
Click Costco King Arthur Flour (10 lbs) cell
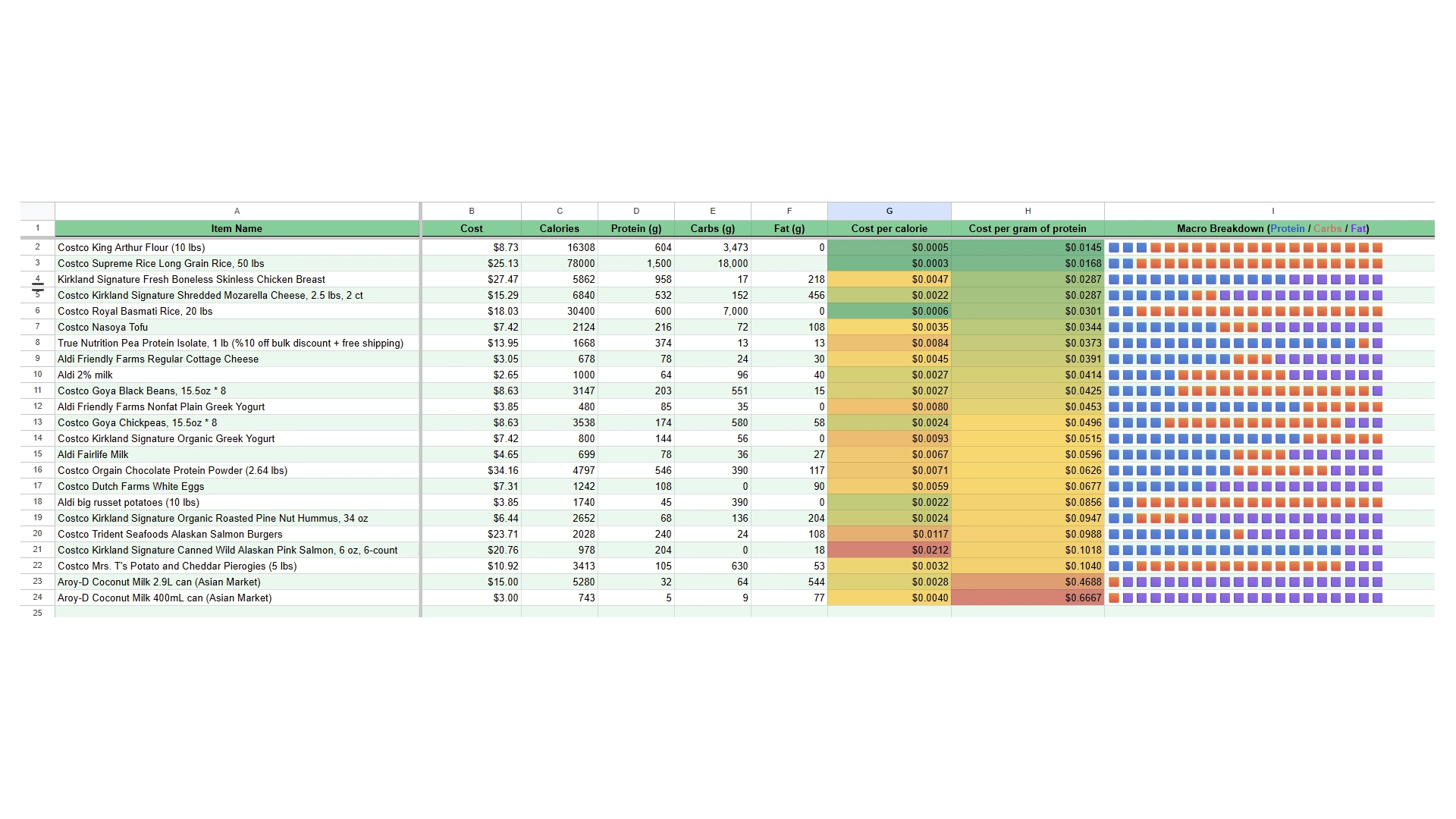[237, 247]
